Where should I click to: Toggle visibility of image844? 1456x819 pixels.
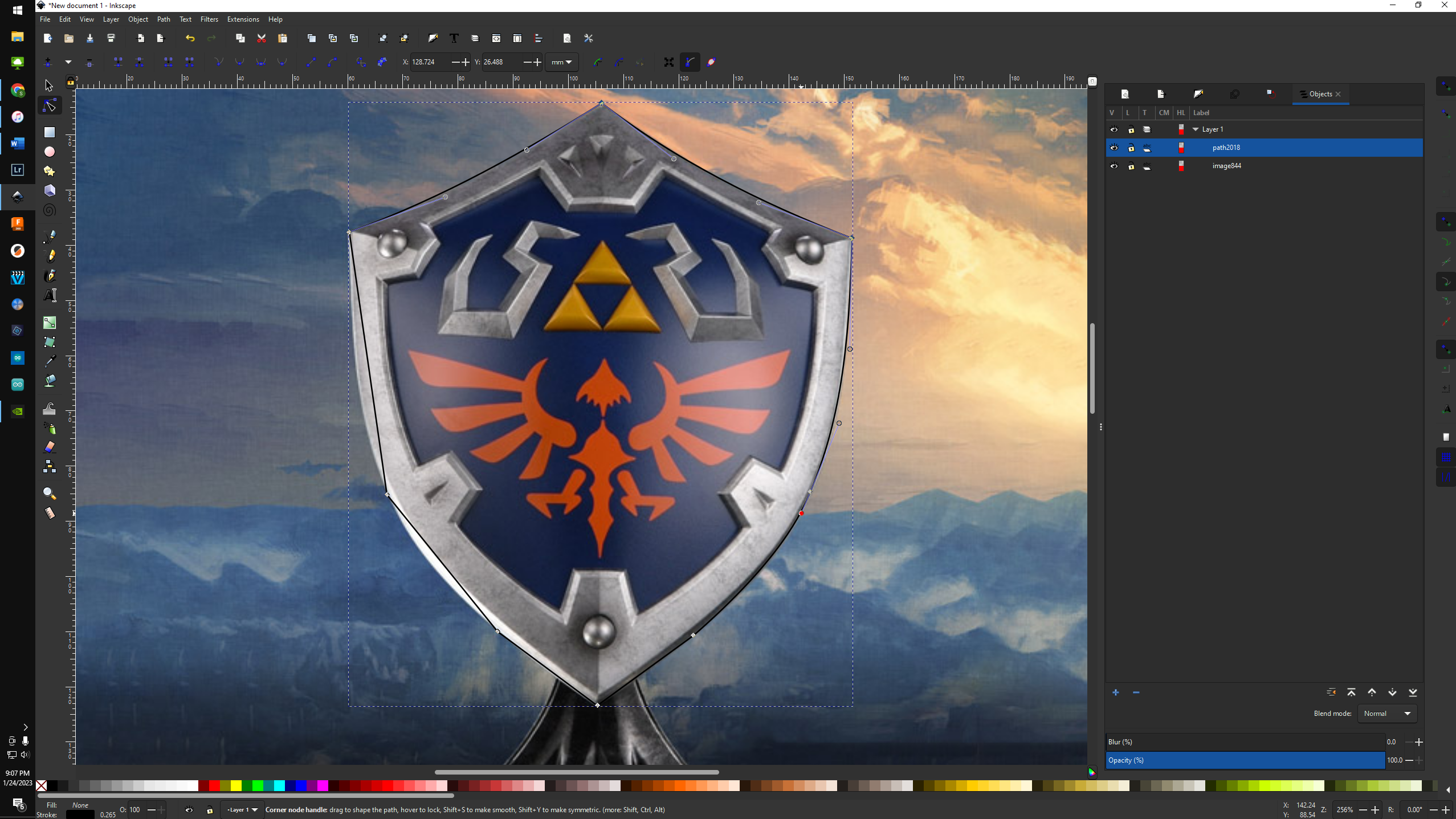coord(1114,166)
